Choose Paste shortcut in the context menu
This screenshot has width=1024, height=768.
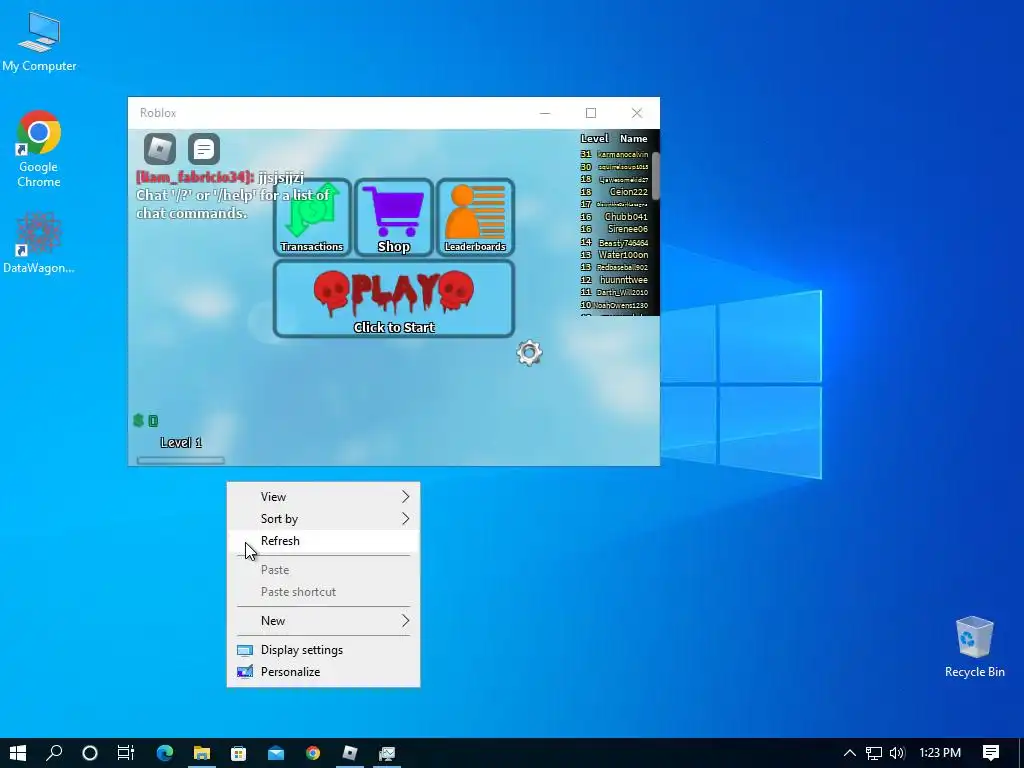click(x=323, y=592)
